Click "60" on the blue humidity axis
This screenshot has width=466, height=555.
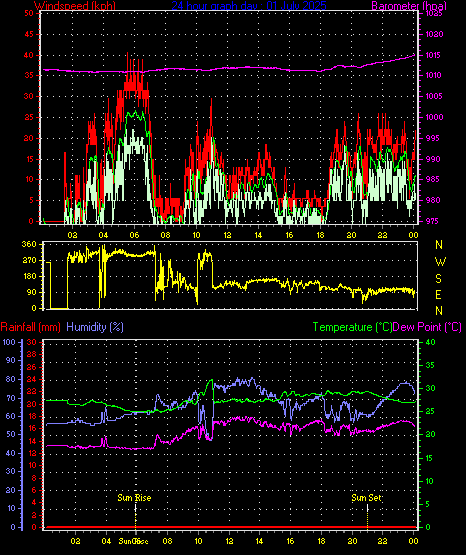click(x=11, y=416)
